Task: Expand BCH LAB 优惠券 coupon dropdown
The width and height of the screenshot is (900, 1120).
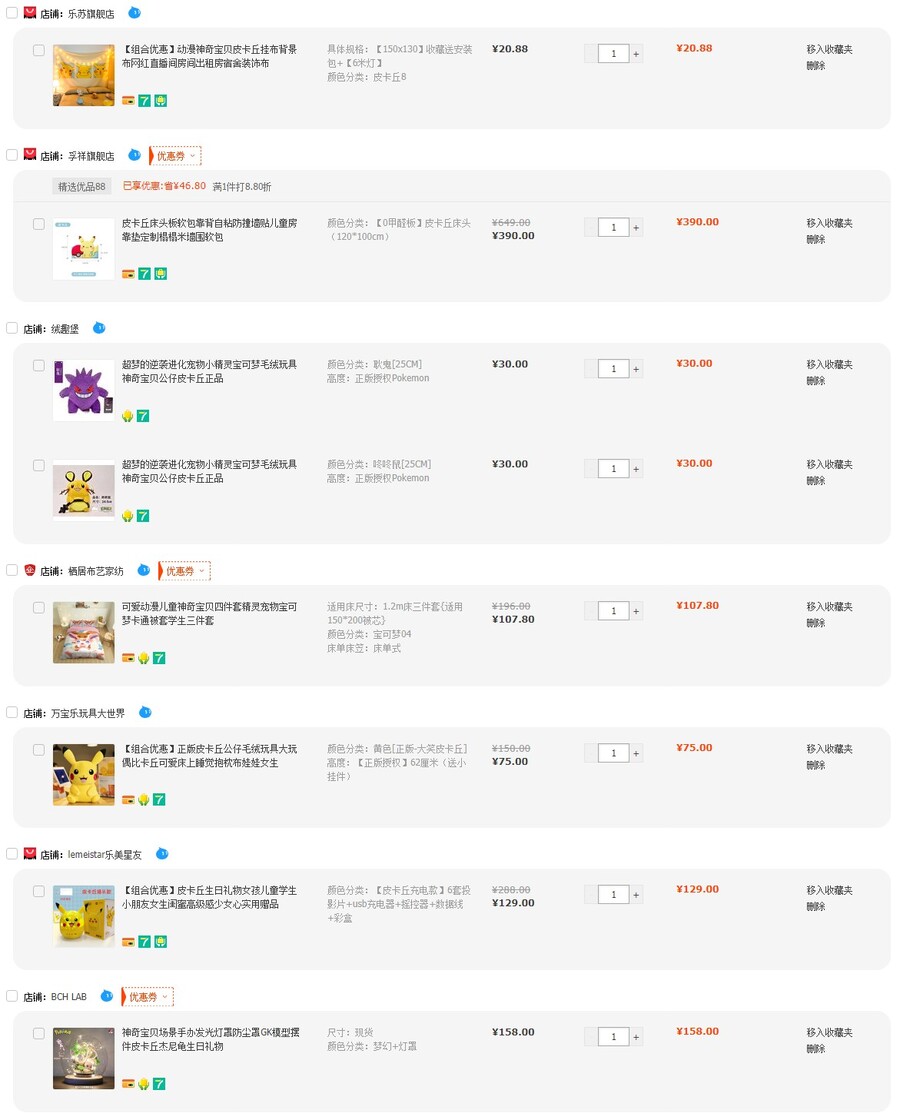Action: tap(148, 997)
